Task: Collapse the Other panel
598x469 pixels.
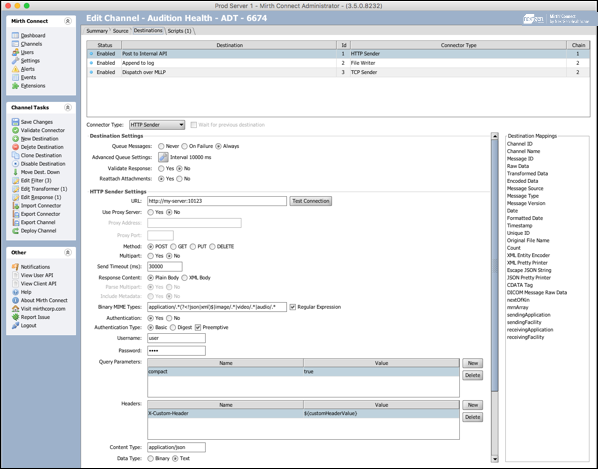Action: click(x=68, y=253)
